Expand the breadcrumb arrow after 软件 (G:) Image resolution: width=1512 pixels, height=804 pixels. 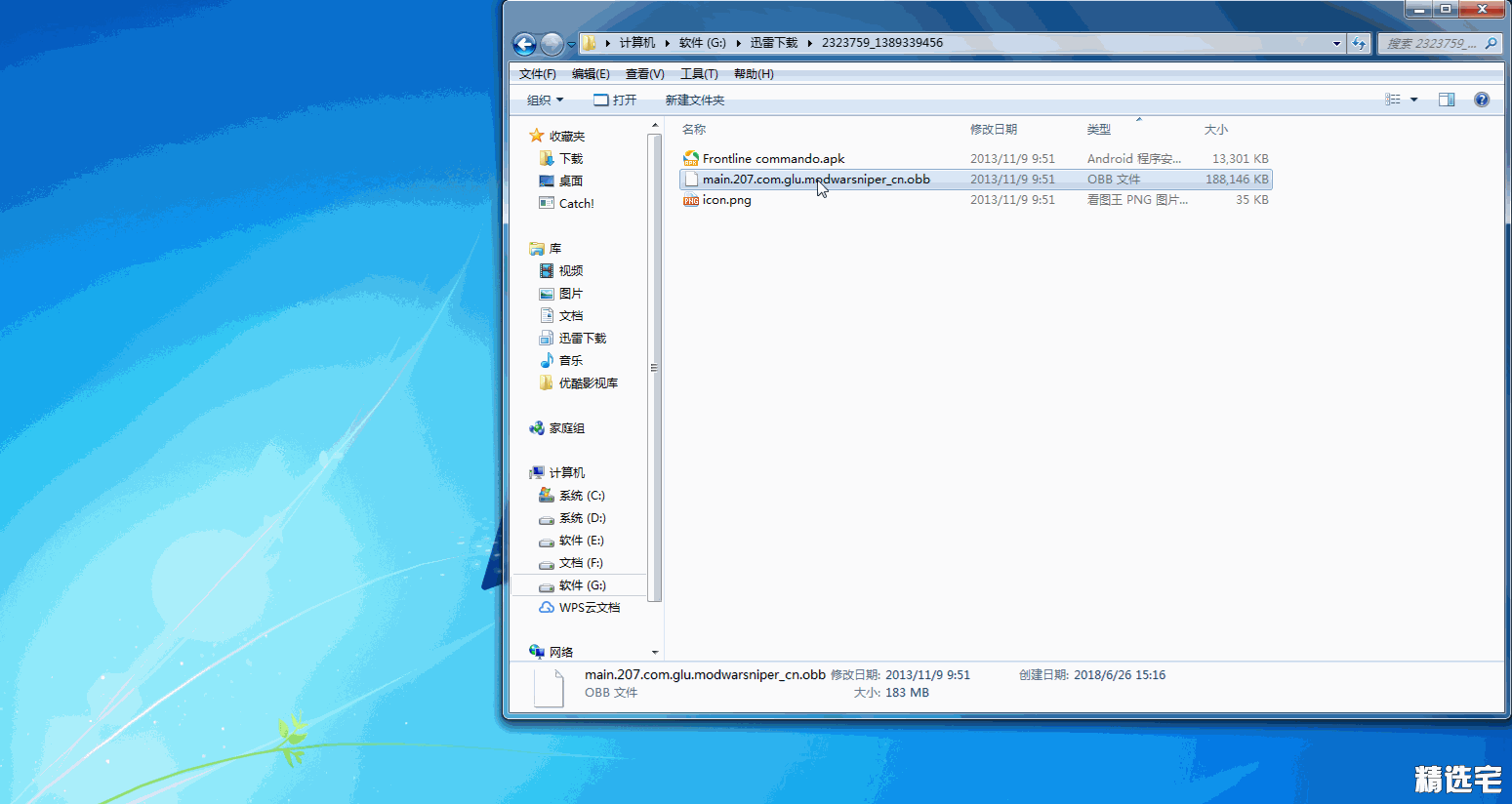coord(738,43)
